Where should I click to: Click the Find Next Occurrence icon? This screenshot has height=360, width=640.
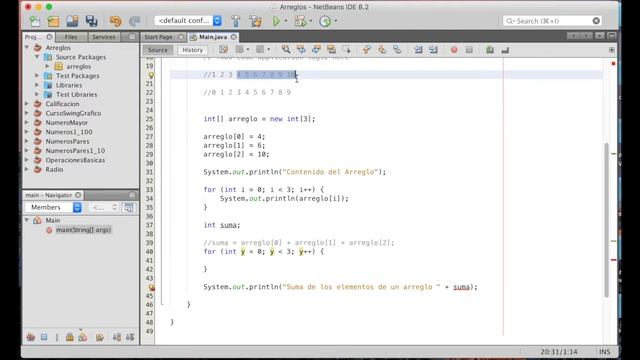tap(316, 50)
